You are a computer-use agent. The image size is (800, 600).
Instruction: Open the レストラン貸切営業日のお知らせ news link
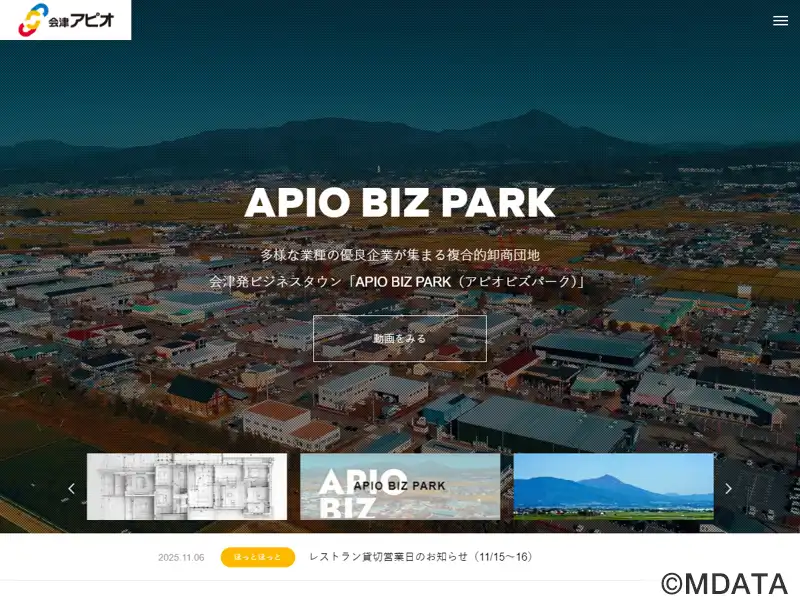click(x=420, y=557)
